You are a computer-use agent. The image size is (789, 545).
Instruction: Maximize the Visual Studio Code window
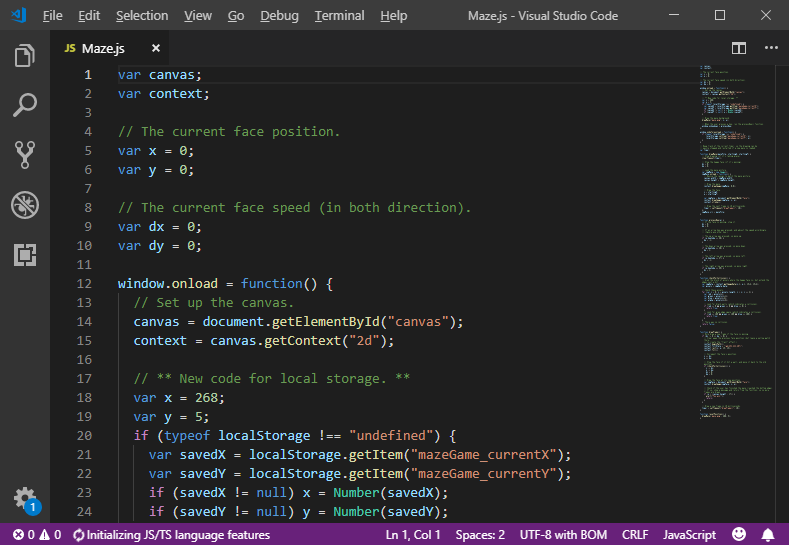pyautogui.click(x=720, y=15)
